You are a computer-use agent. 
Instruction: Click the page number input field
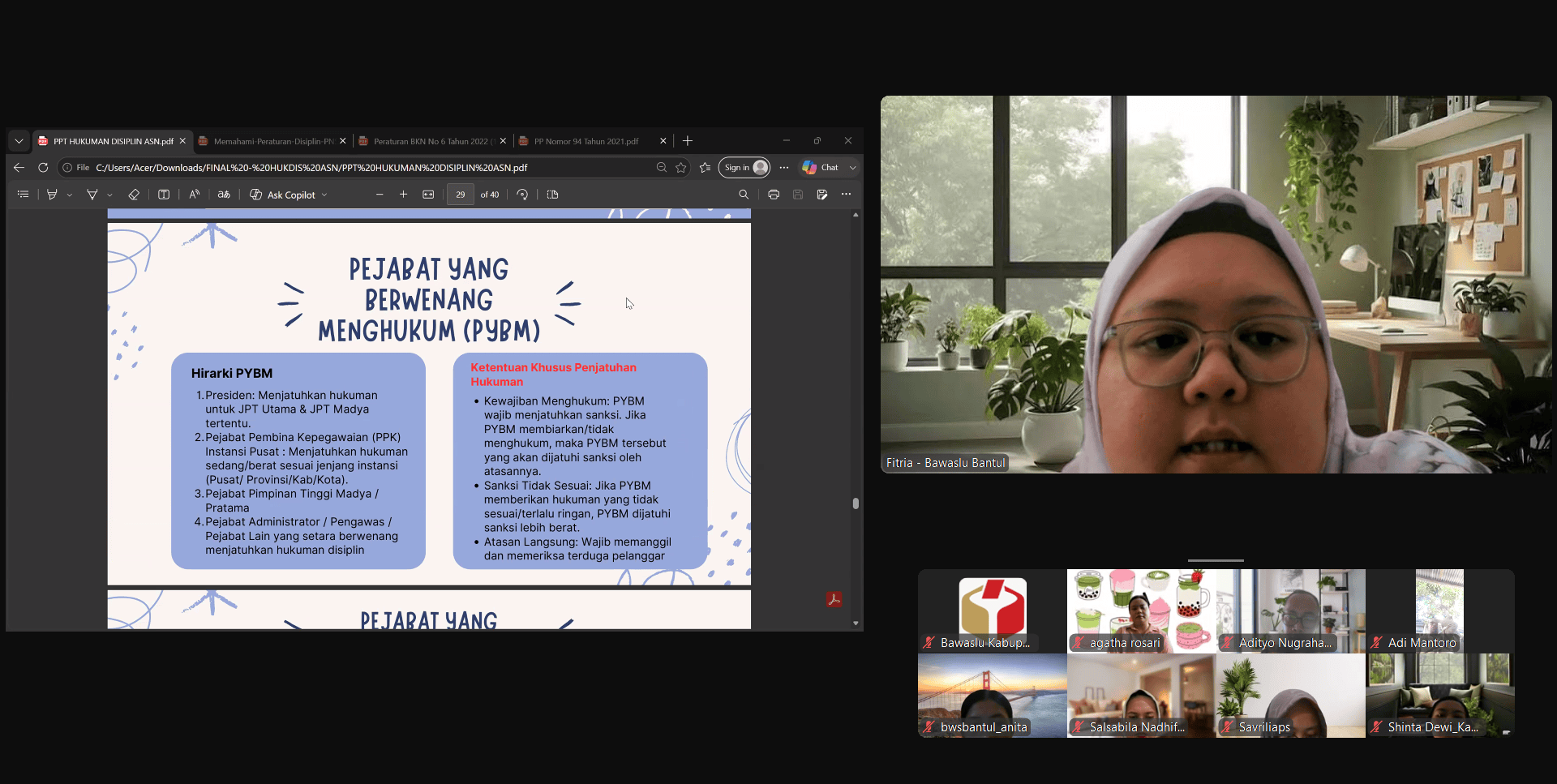pos(460,195)
